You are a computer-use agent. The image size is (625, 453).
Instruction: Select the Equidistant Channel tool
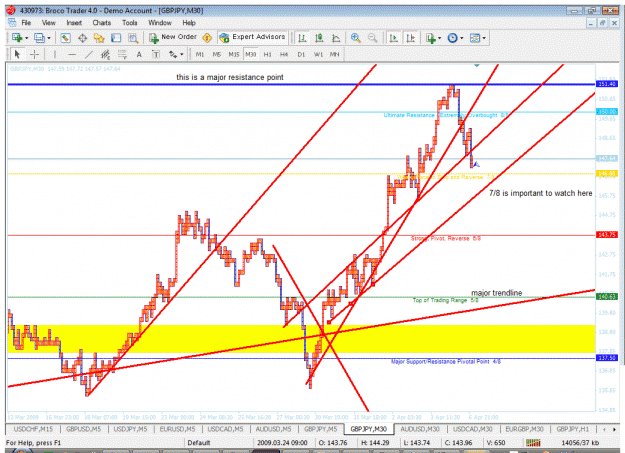pyautogui.click(x=105, y=54)
